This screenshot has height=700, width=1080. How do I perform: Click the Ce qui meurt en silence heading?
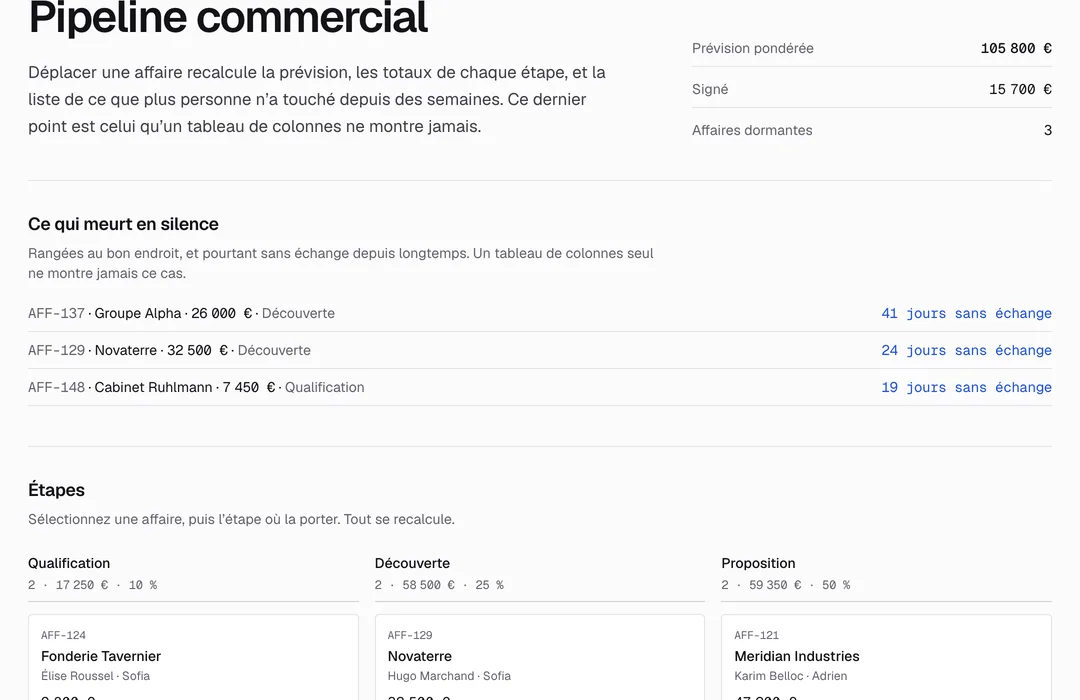[x=123, y=224]
